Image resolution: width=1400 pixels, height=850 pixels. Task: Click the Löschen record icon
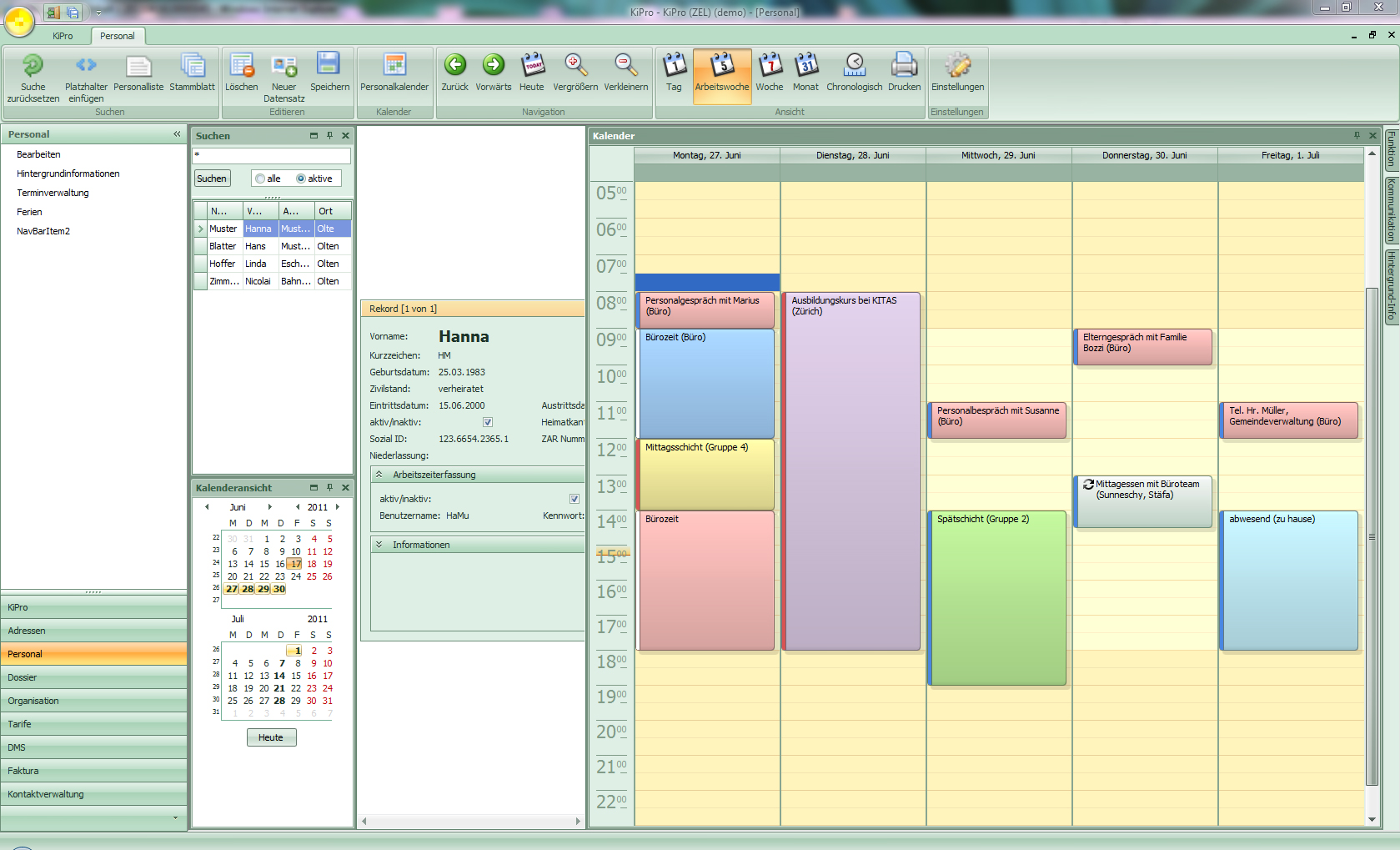[x=242, y=66]
